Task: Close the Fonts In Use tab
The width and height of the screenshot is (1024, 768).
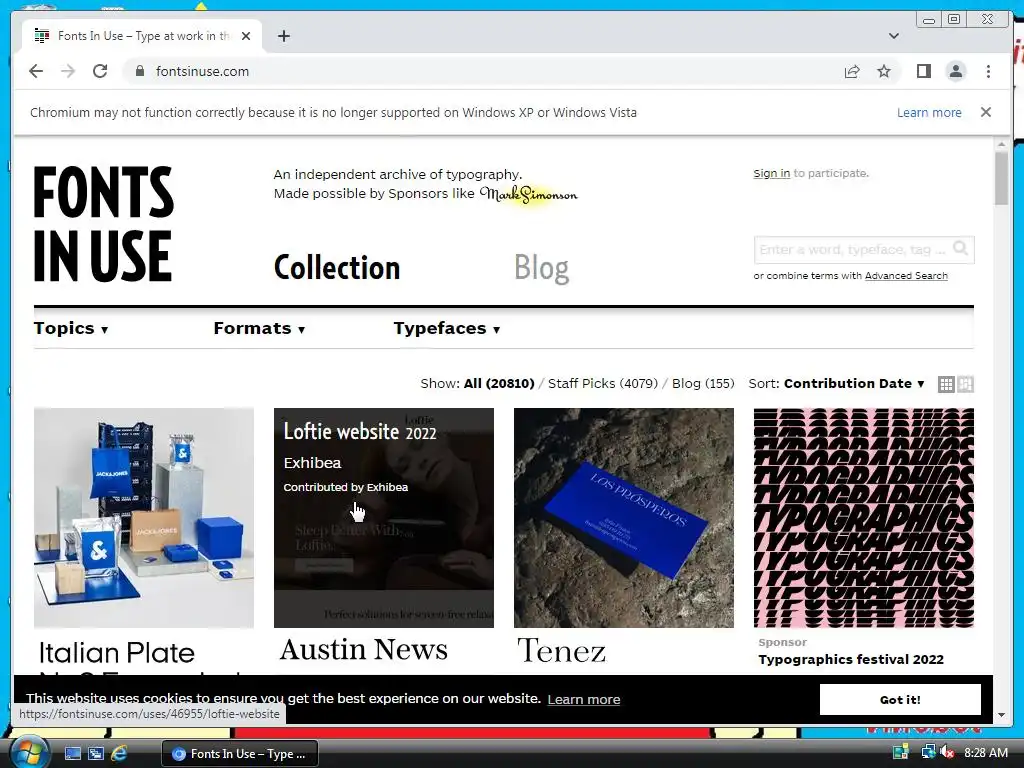Action: (246, 36)
